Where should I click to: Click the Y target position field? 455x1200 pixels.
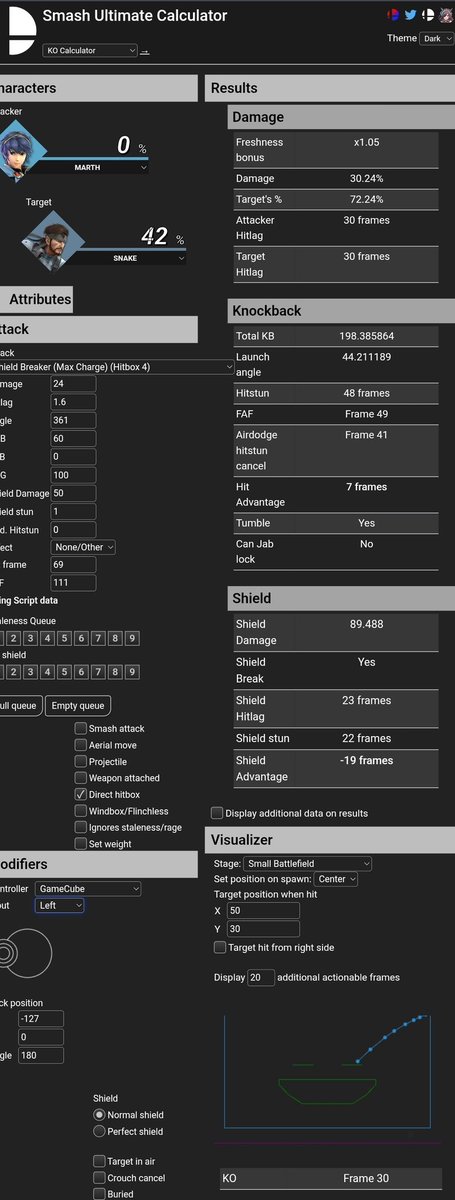(x=263, y=929)
